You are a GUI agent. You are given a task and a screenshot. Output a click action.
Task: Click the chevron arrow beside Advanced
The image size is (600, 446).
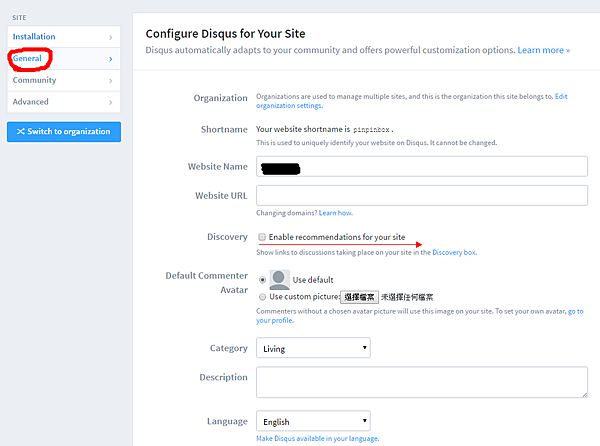(x=111, y=102)
